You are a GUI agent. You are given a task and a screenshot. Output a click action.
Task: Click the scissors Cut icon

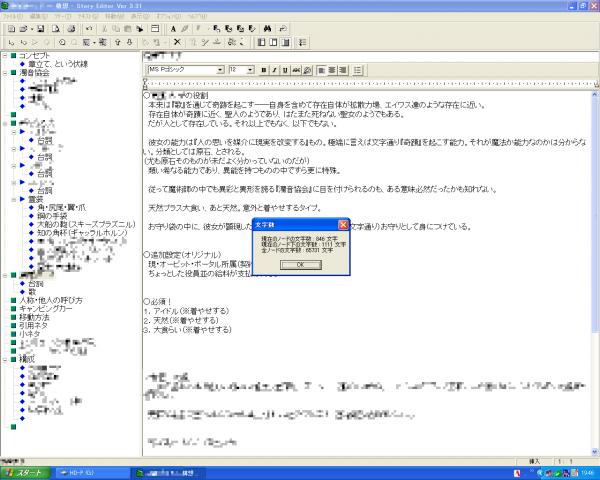click(x=104, y=29)
